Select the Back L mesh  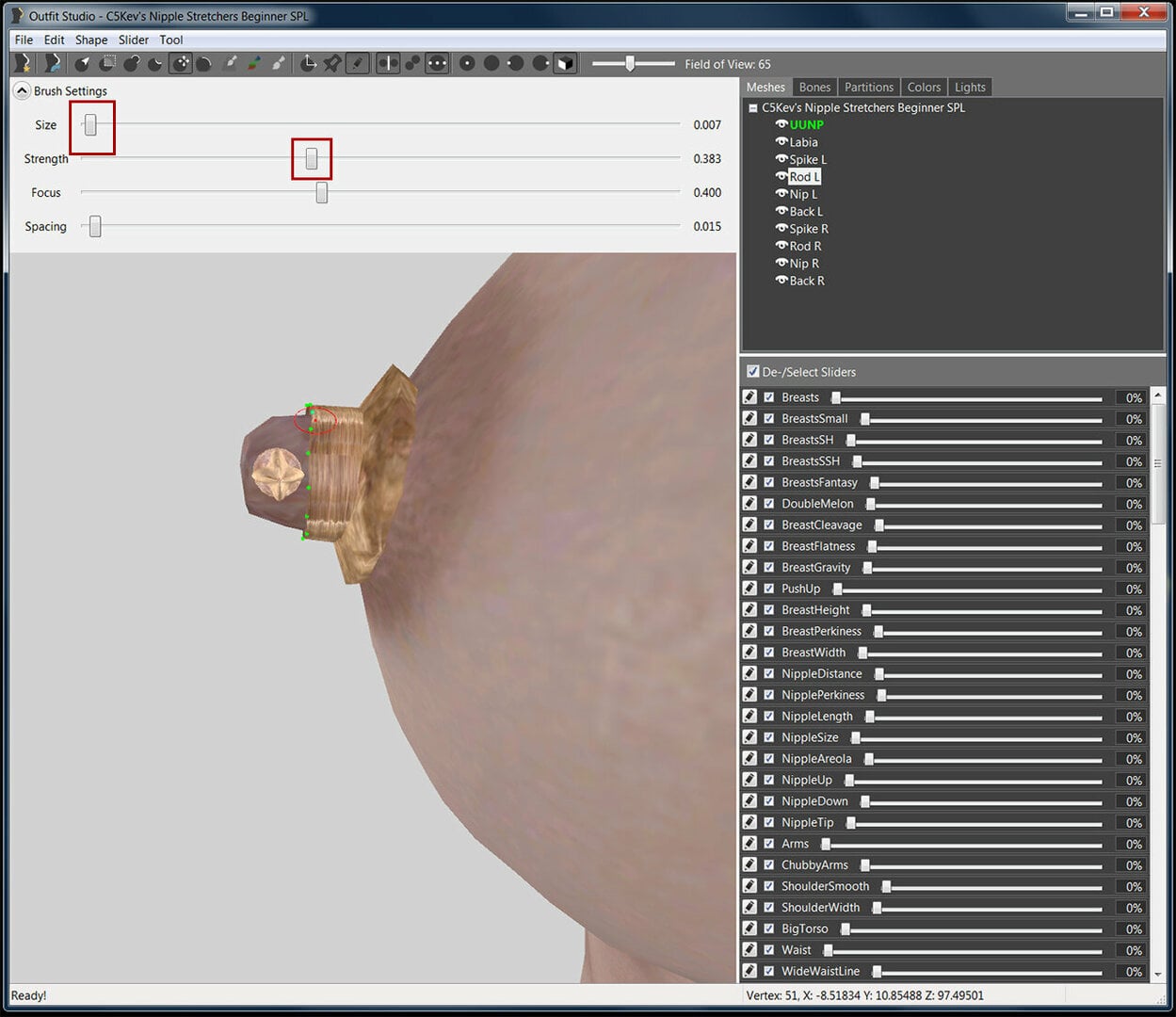pyautogui.click(x=806, y=211)
